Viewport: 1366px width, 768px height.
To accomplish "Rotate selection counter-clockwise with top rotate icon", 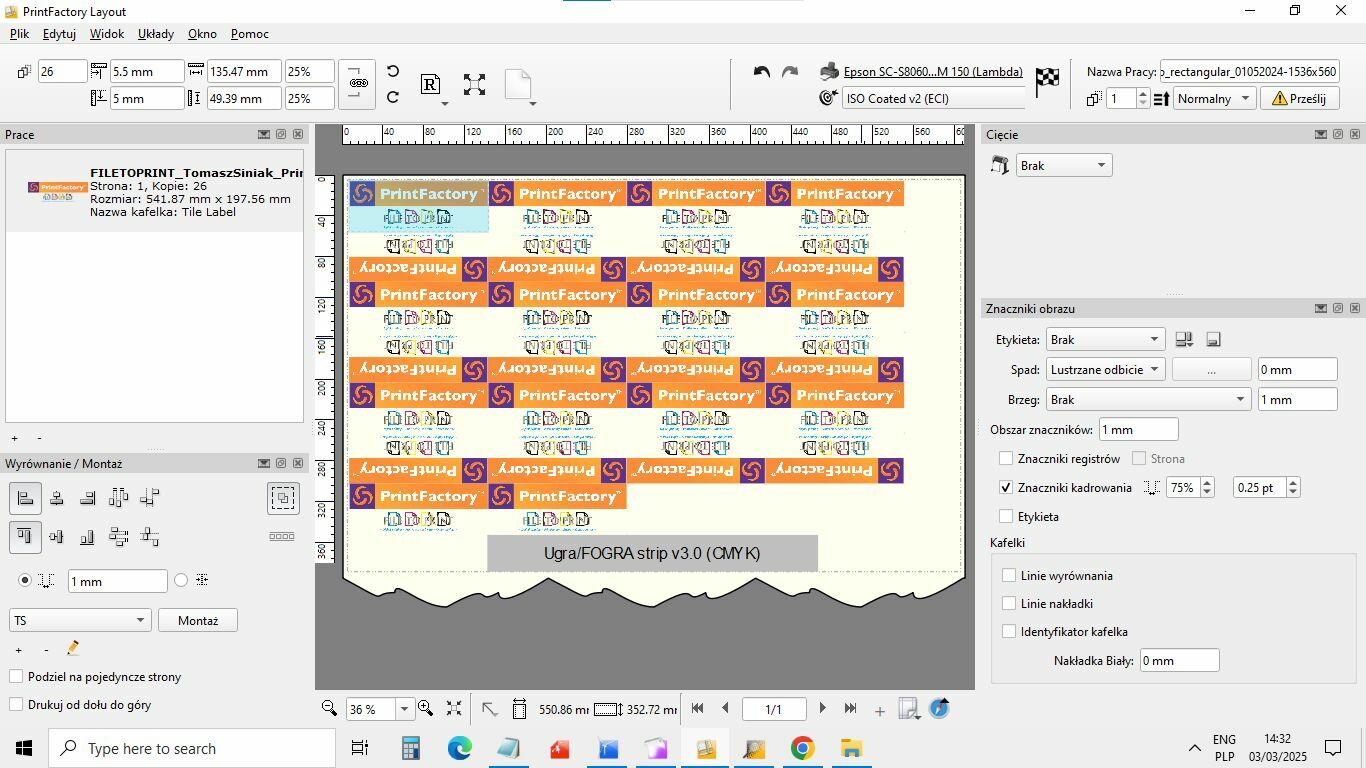I will [x=393, y=72].
